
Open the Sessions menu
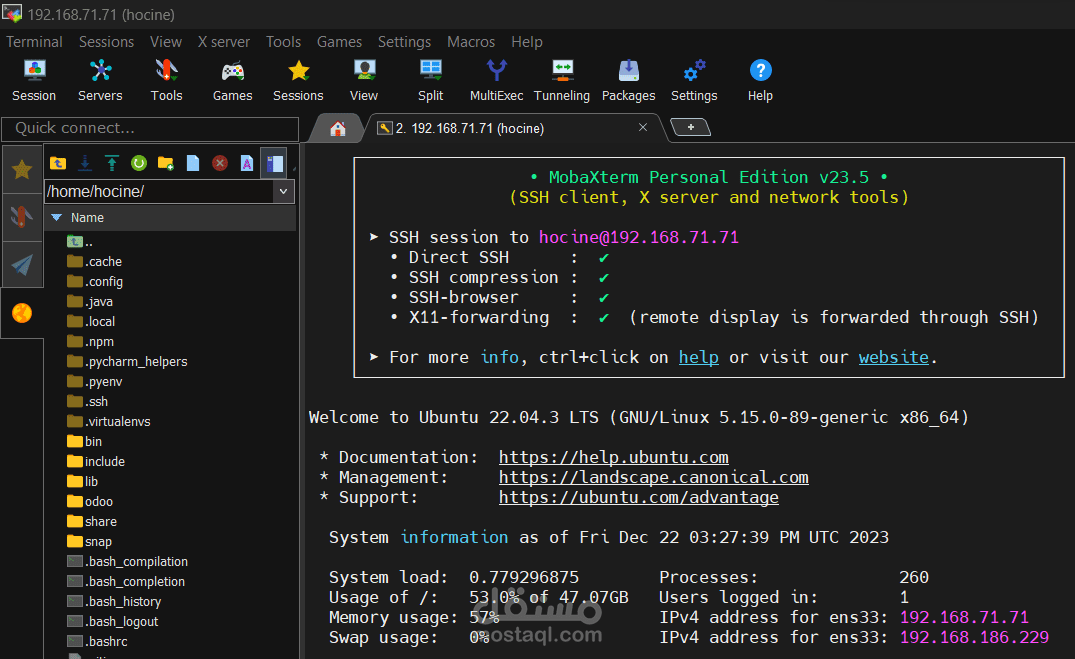[106, 42]
